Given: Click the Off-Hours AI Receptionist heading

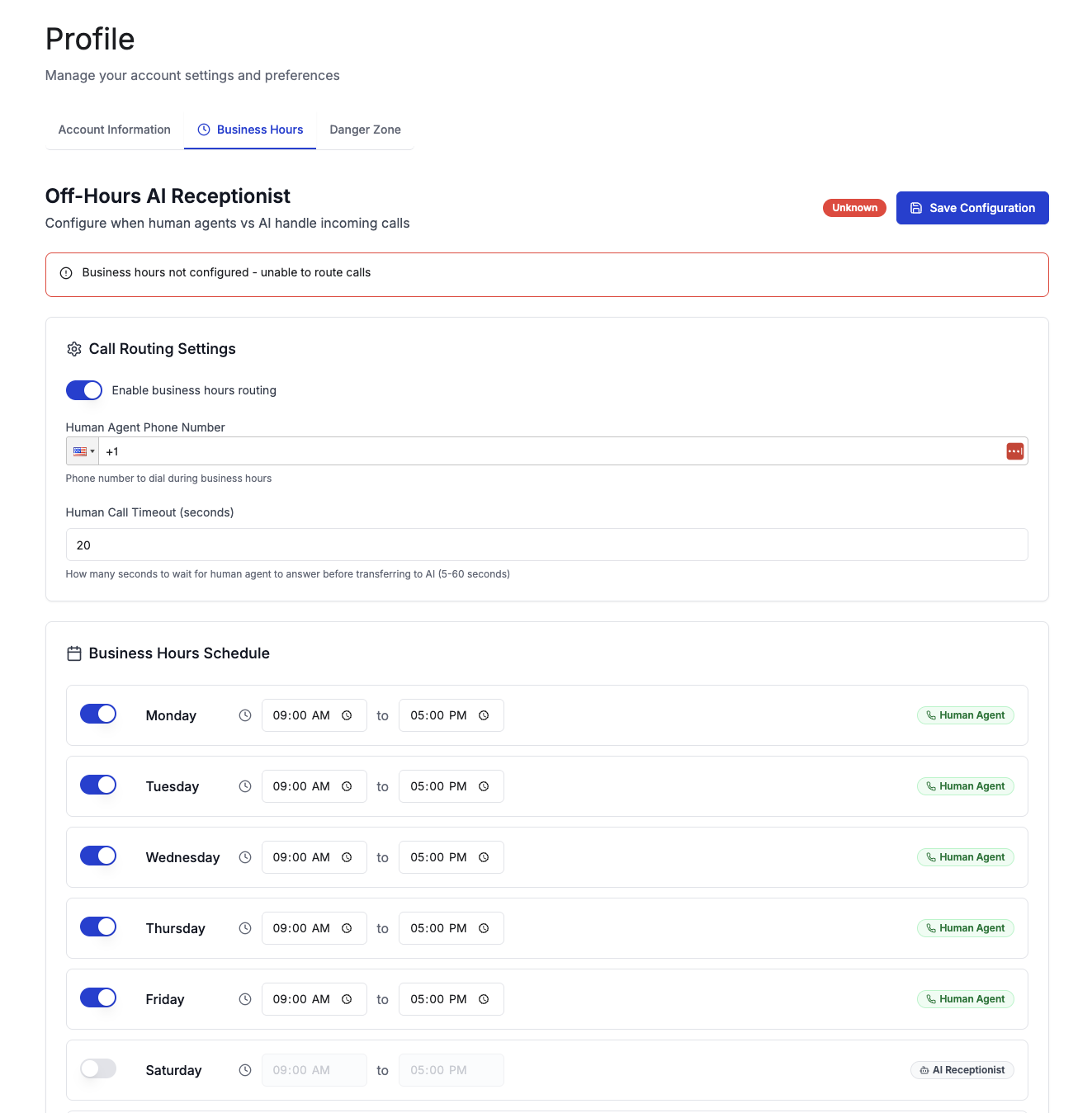Looking at the screenshot, I should (x=168, y=196).
